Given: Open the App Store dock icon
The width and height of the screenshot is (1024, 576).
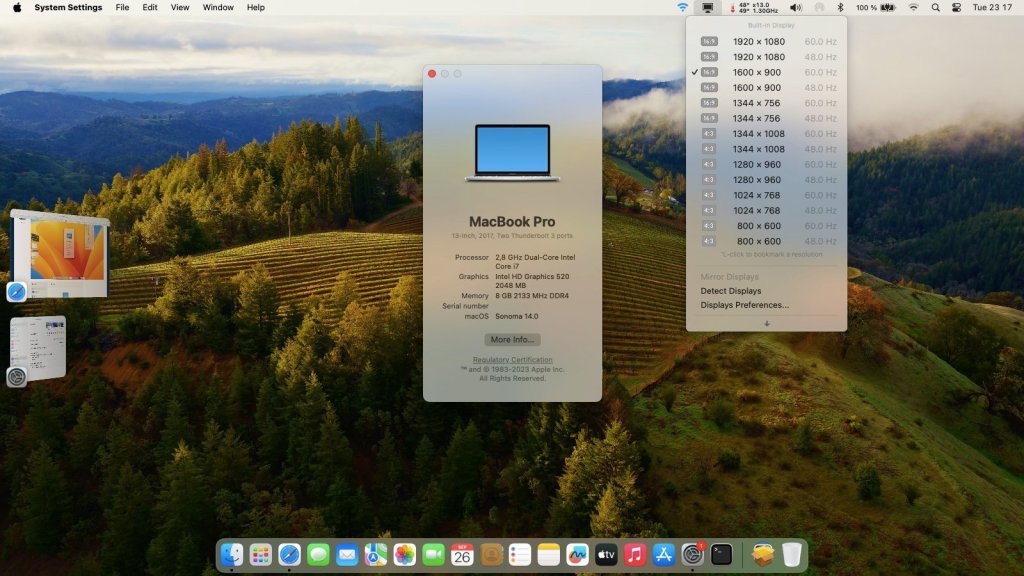Looking at the screenshot, I should (x=664, y=554).
